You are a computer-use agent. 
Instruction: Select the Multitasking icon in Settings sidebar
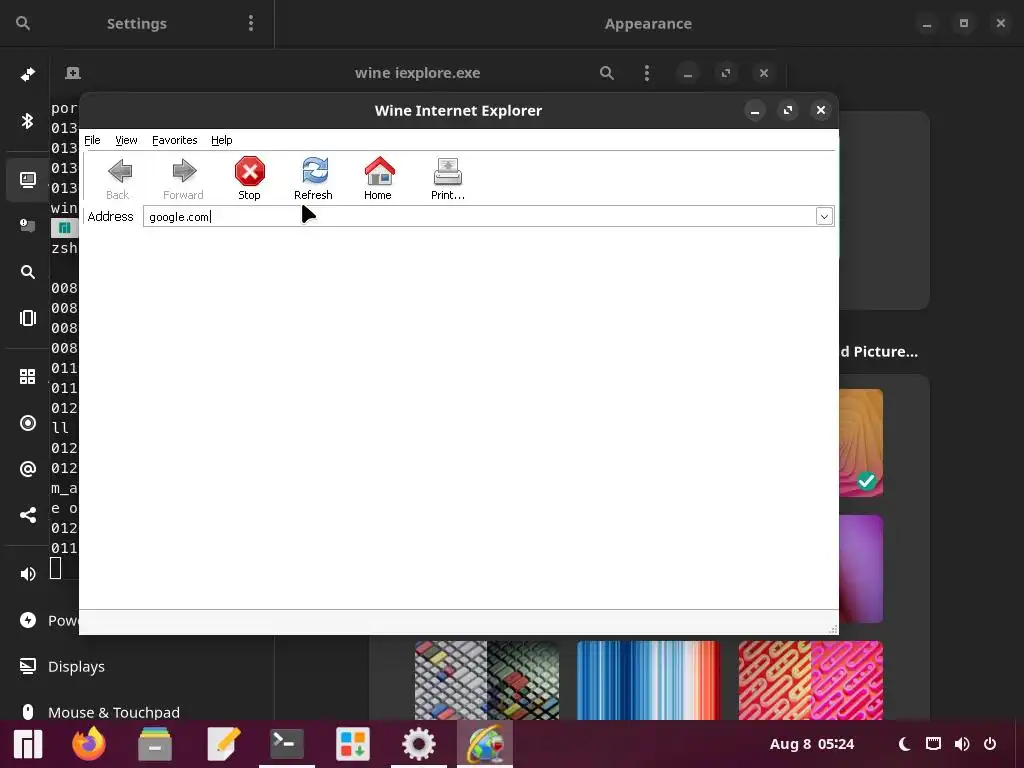point(27,318)
